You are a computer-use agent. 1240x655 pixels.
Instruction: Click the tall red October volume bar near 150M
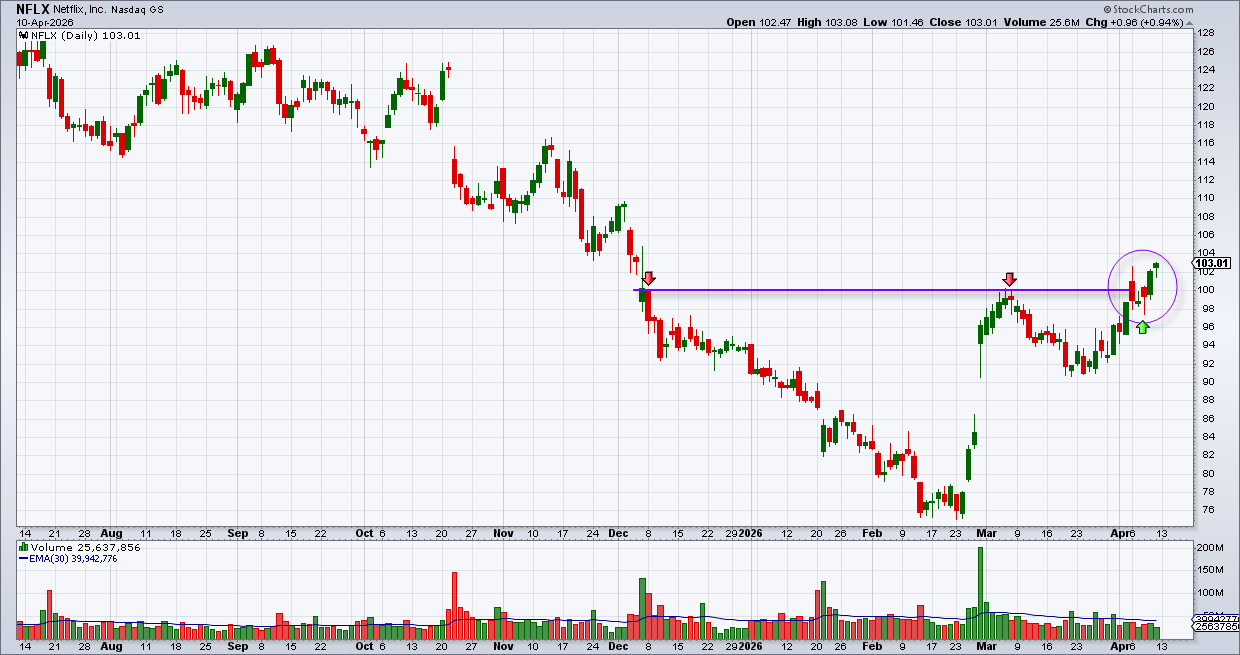click(454, 606)
